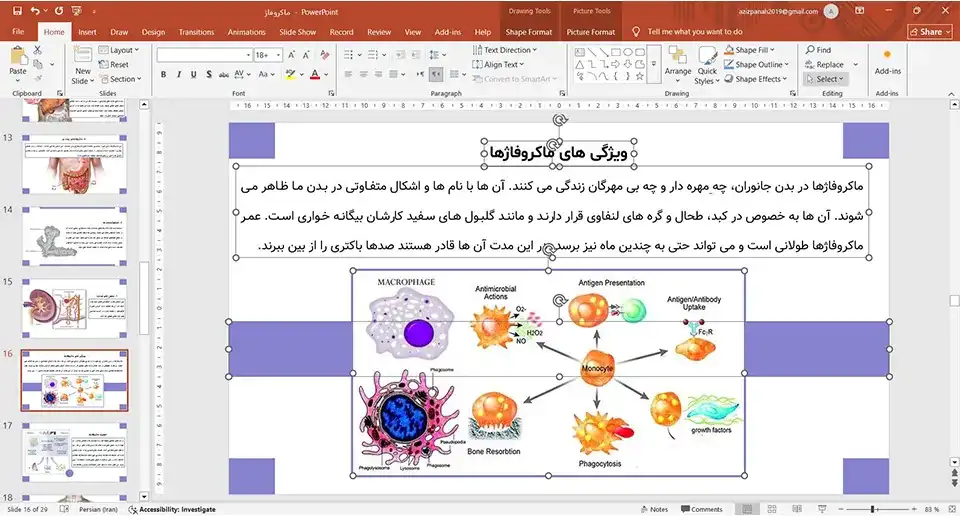Increase font size
The height and width of the screenshot is (516, 960).
point(292,55)
